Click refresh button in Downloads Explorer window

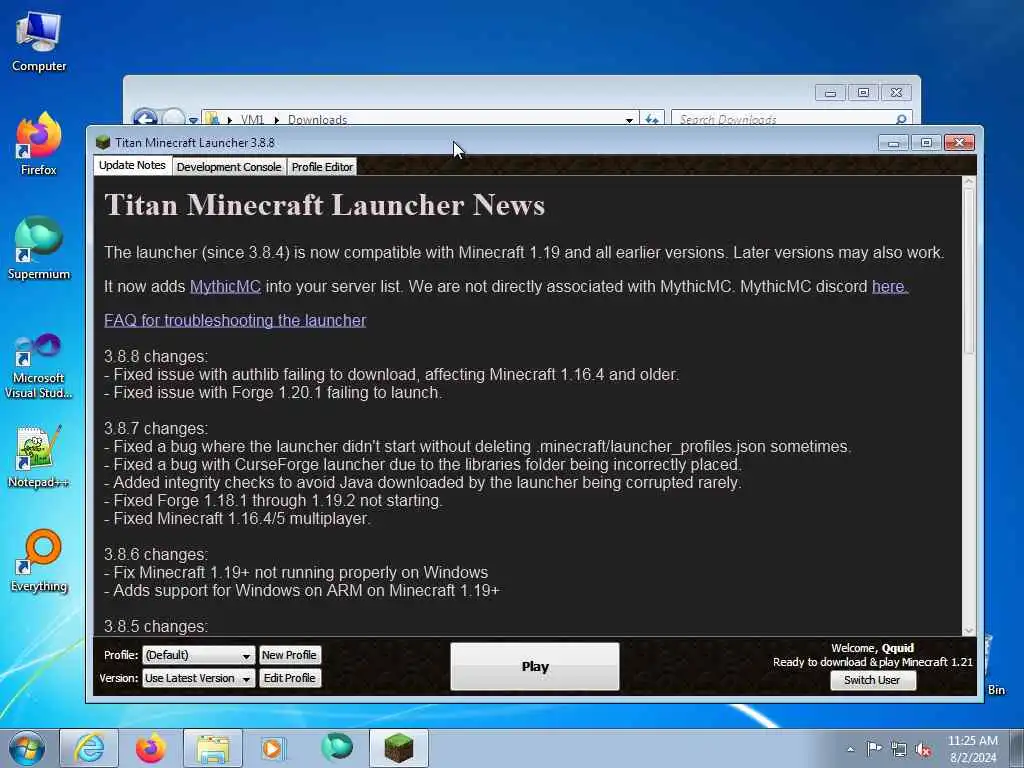(651, 120)
